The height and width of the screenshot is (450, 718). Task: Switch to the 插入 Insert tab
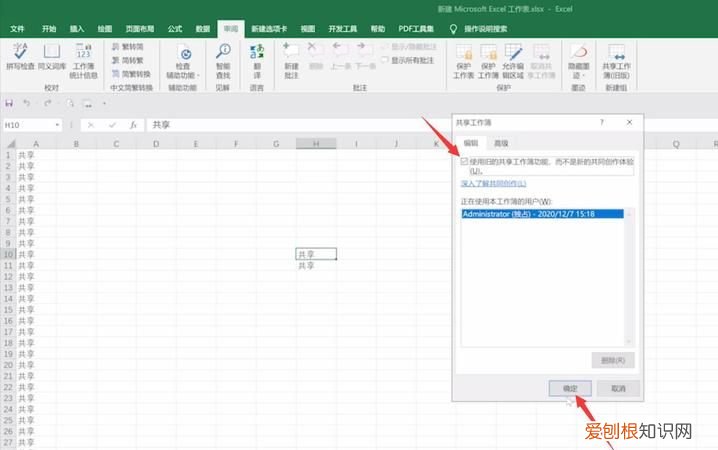(x=77, y=29)
